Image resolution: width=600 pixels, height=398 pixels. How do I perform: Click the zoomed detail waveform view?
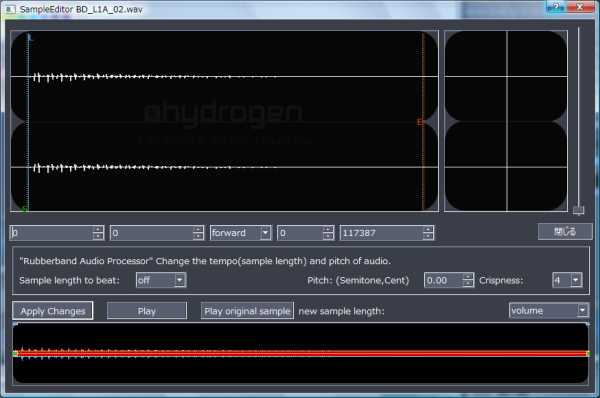pyautogui.click(x=506, y=121)
